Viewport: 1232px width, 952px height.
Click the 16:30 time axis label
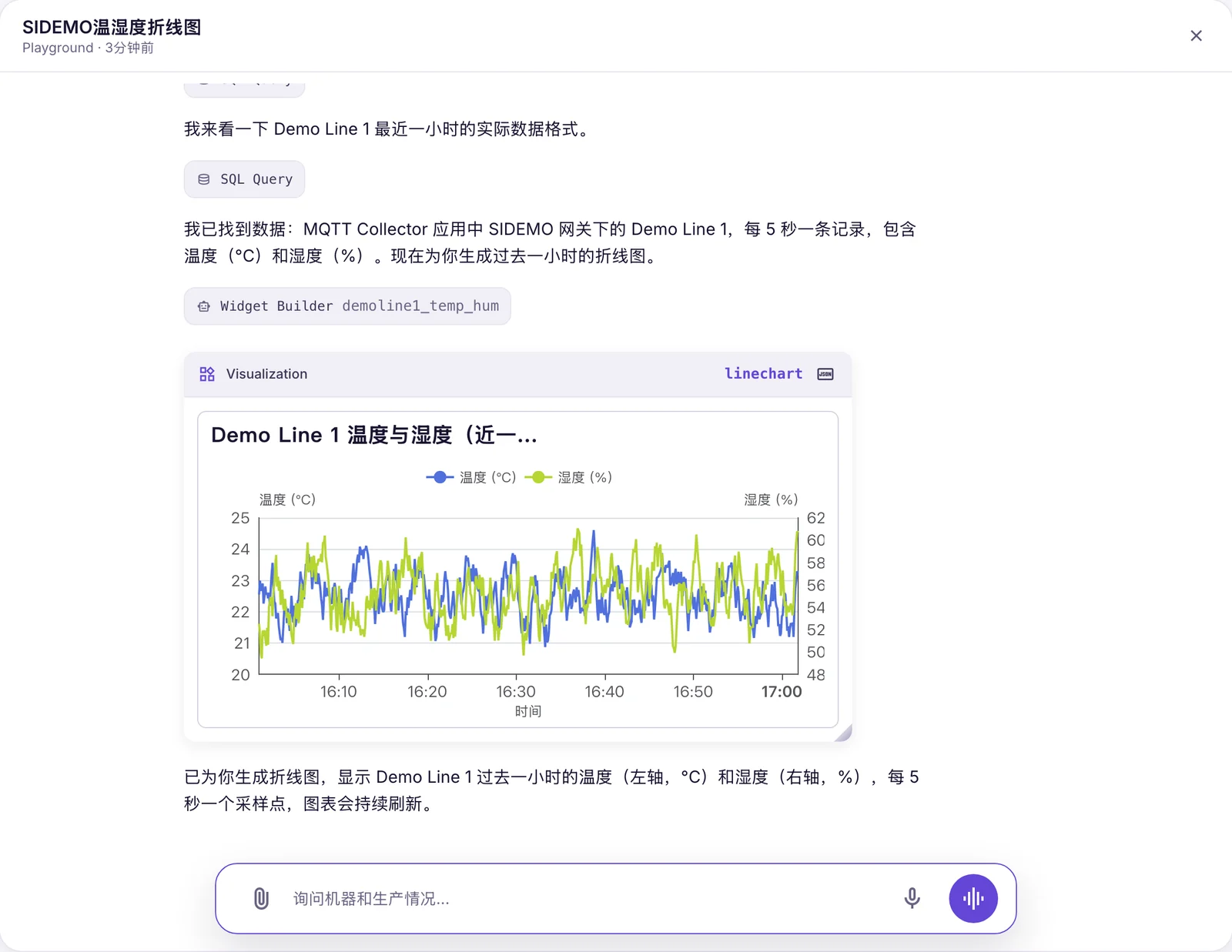[516, 692]
